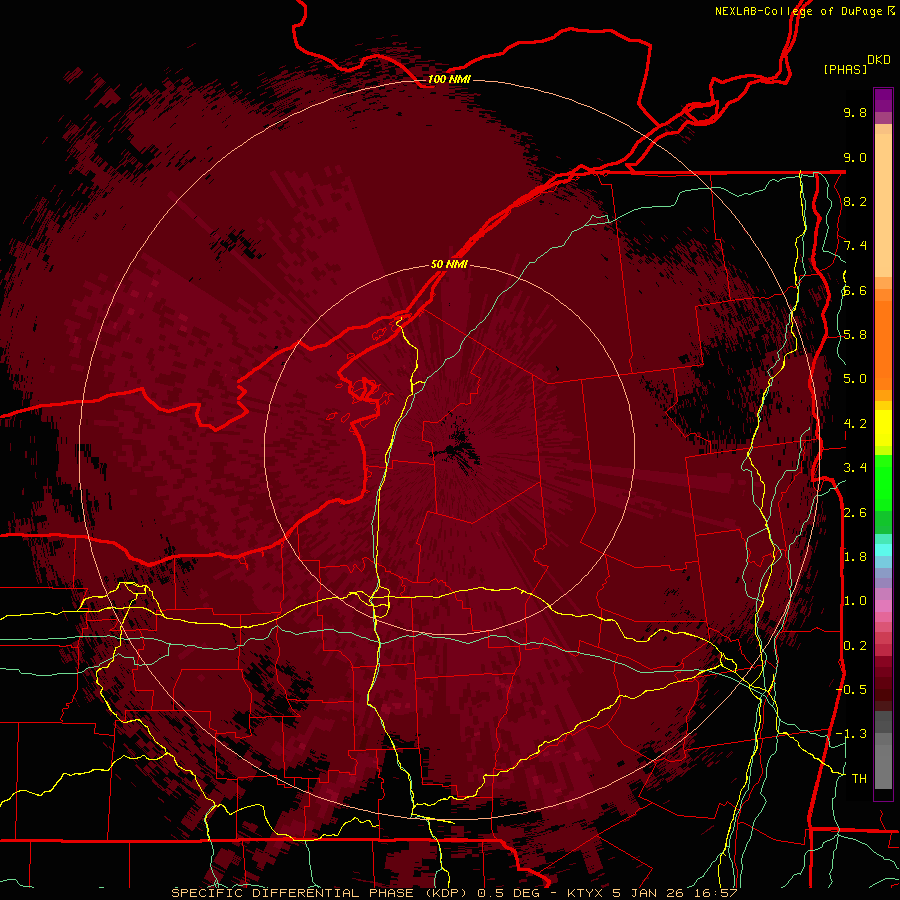Click the 5.0 value on the scale
Screen dimensions: 900x900
pos(855,379)
